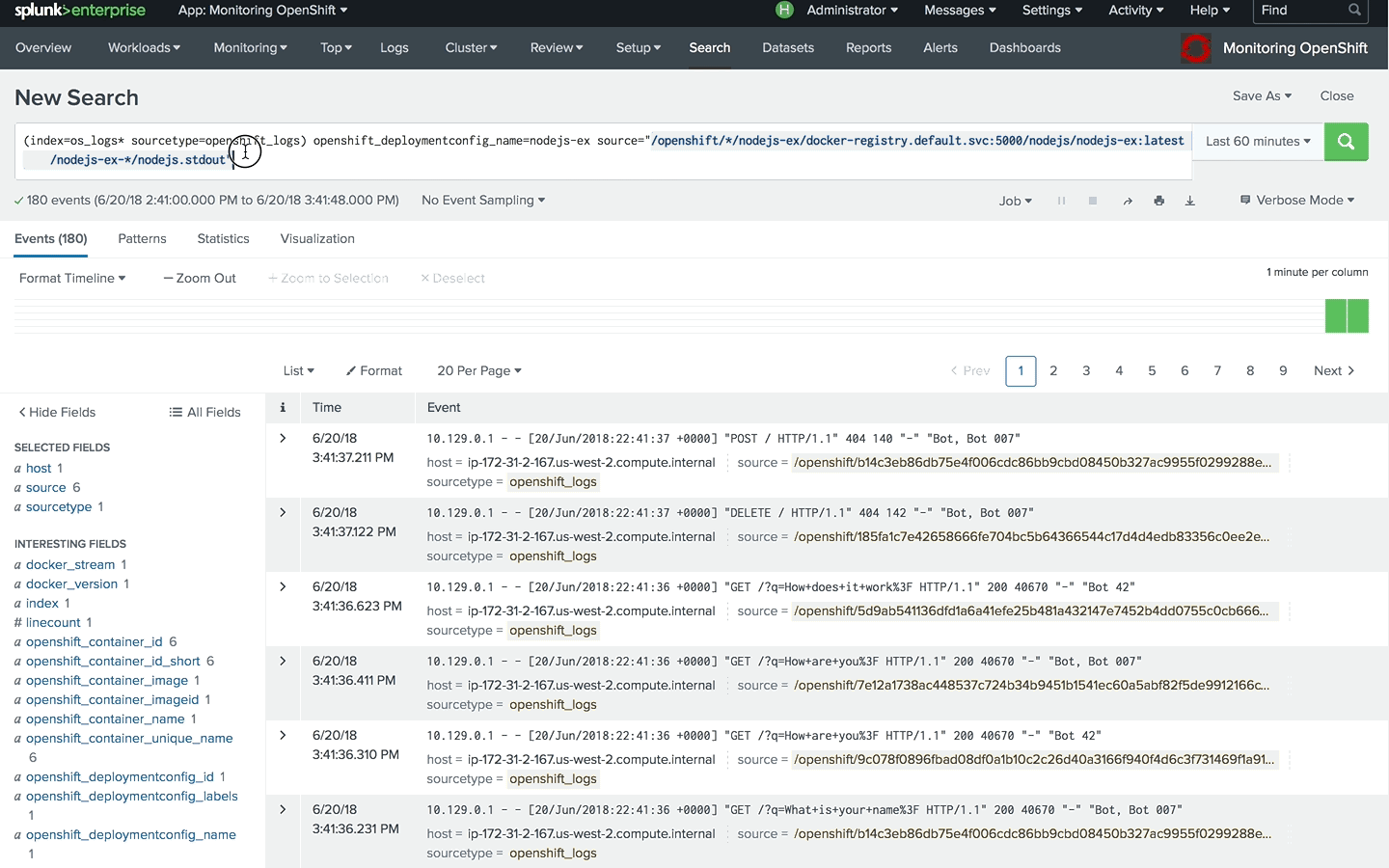Click the Format button with pencil icon

(374, 370)
